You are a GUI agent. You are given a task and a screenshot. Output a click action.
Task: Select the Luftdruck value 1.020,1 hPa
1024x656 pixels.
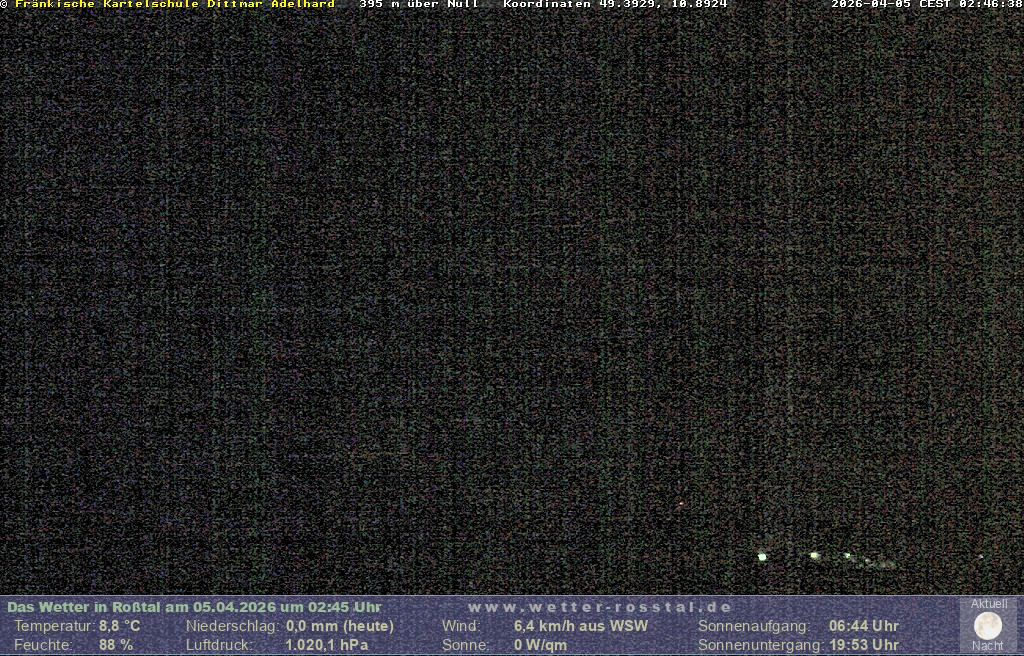tap(327, 645)
